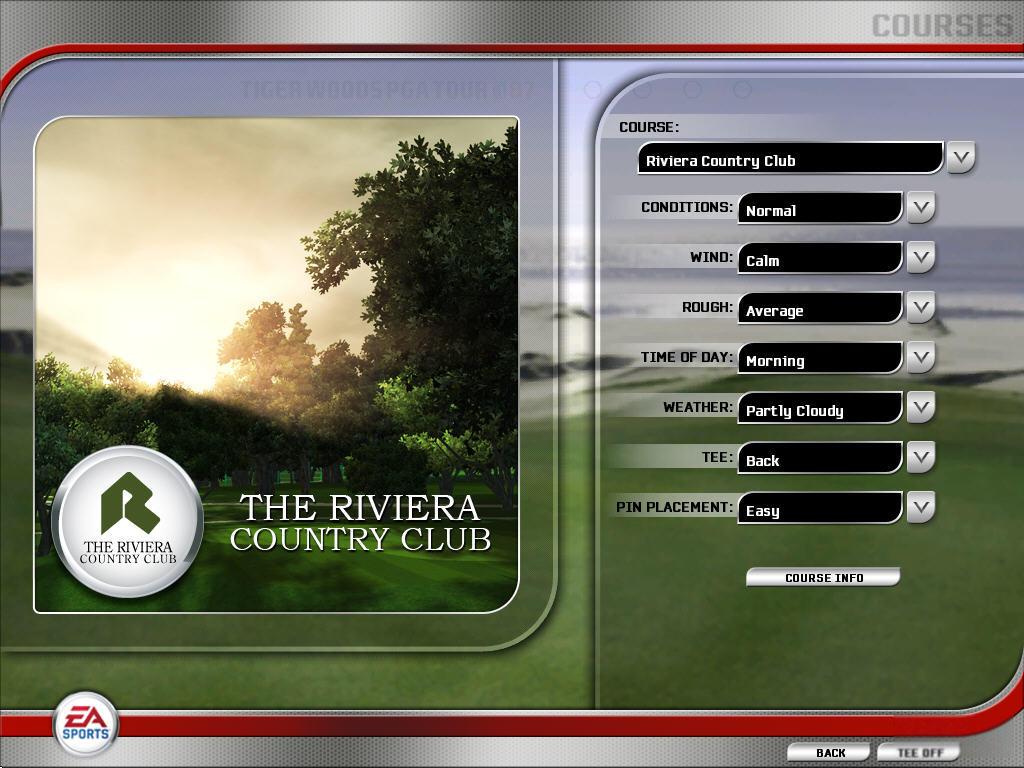Click the Wind label
This screenshot has height=768, width=1024.
(712, 257)
